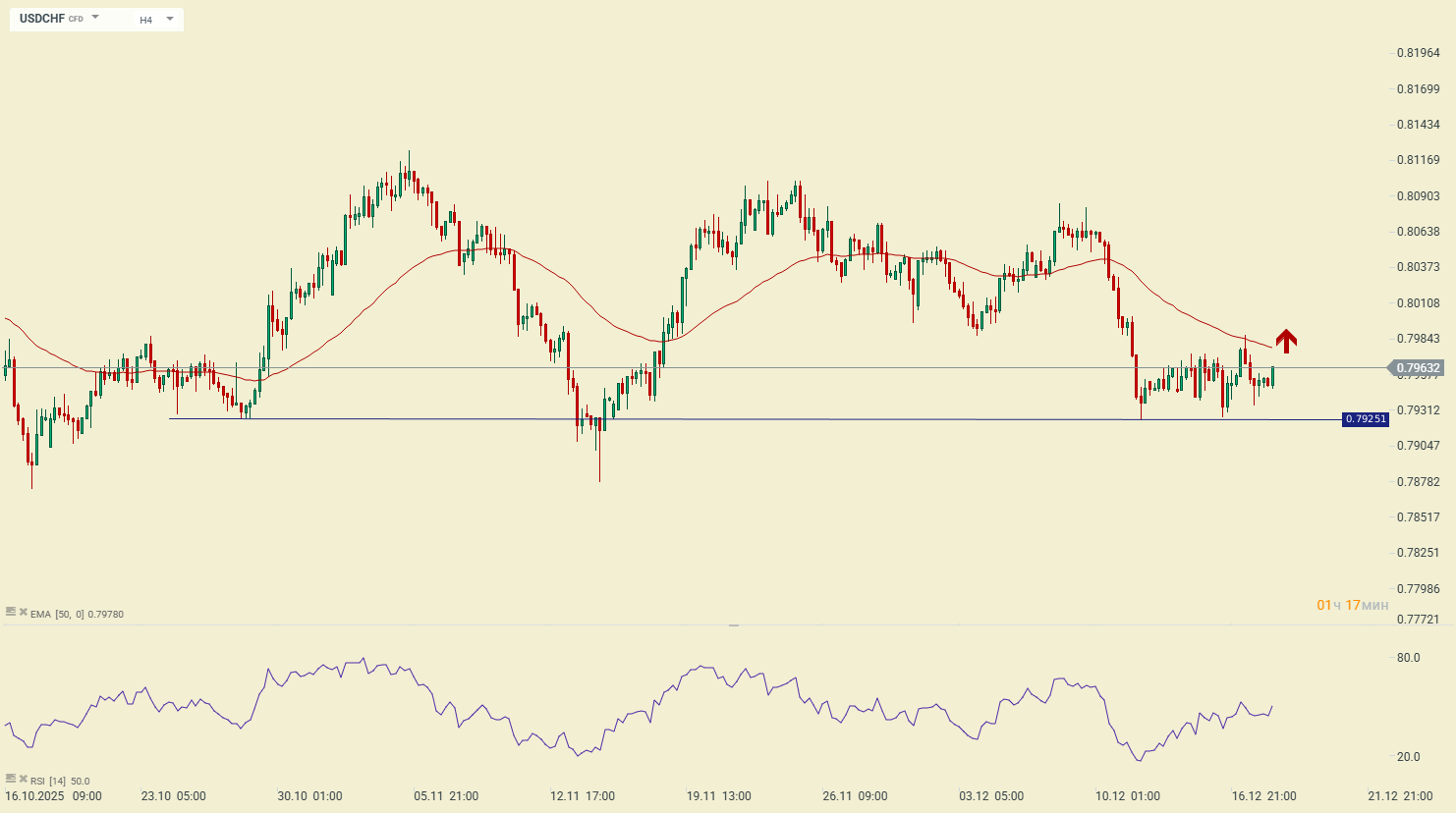Open RSI indicator settings icon

point(11,780)
